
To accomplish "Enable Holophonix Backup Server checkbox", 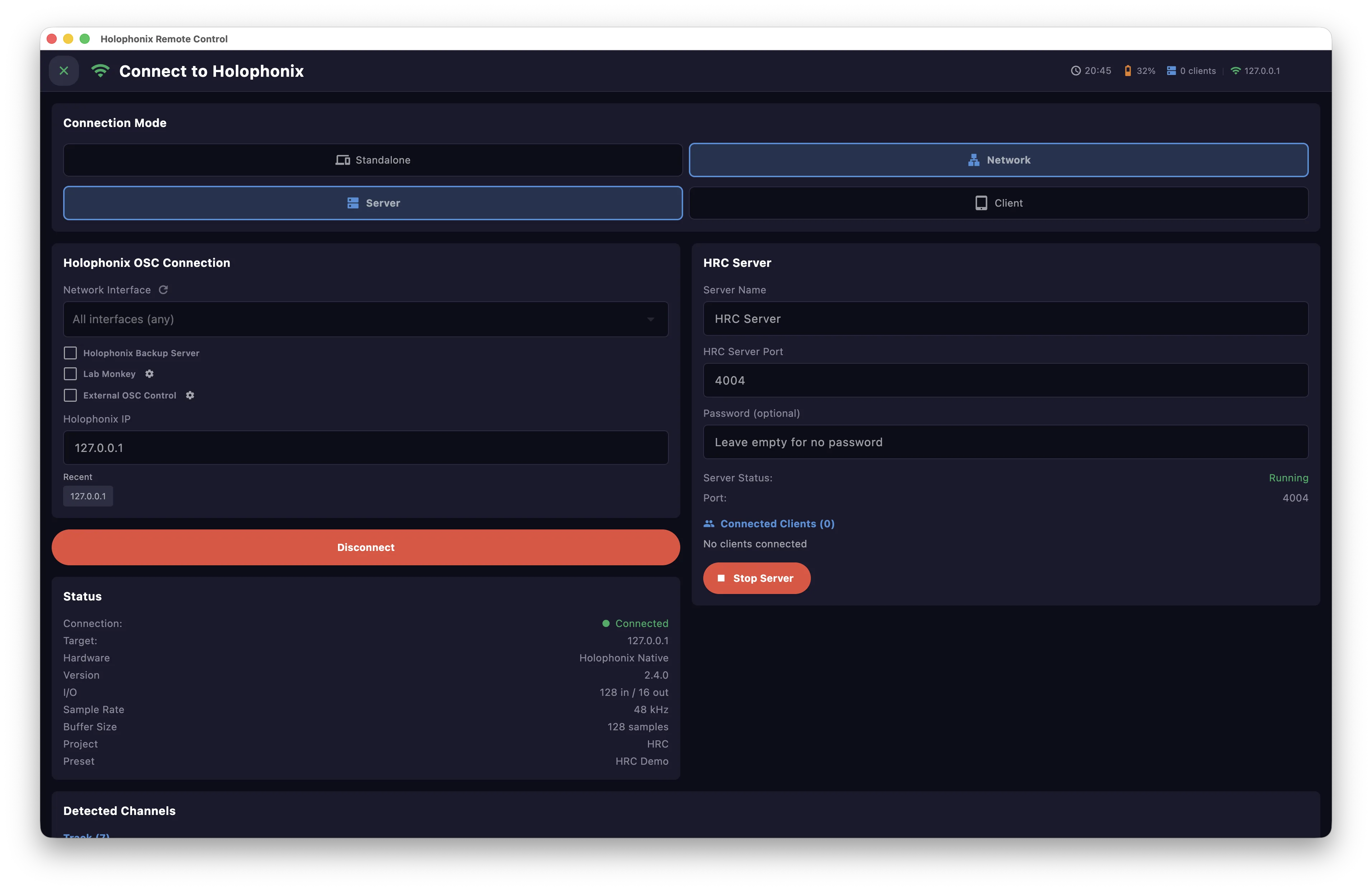I will [x=70, y=353].
